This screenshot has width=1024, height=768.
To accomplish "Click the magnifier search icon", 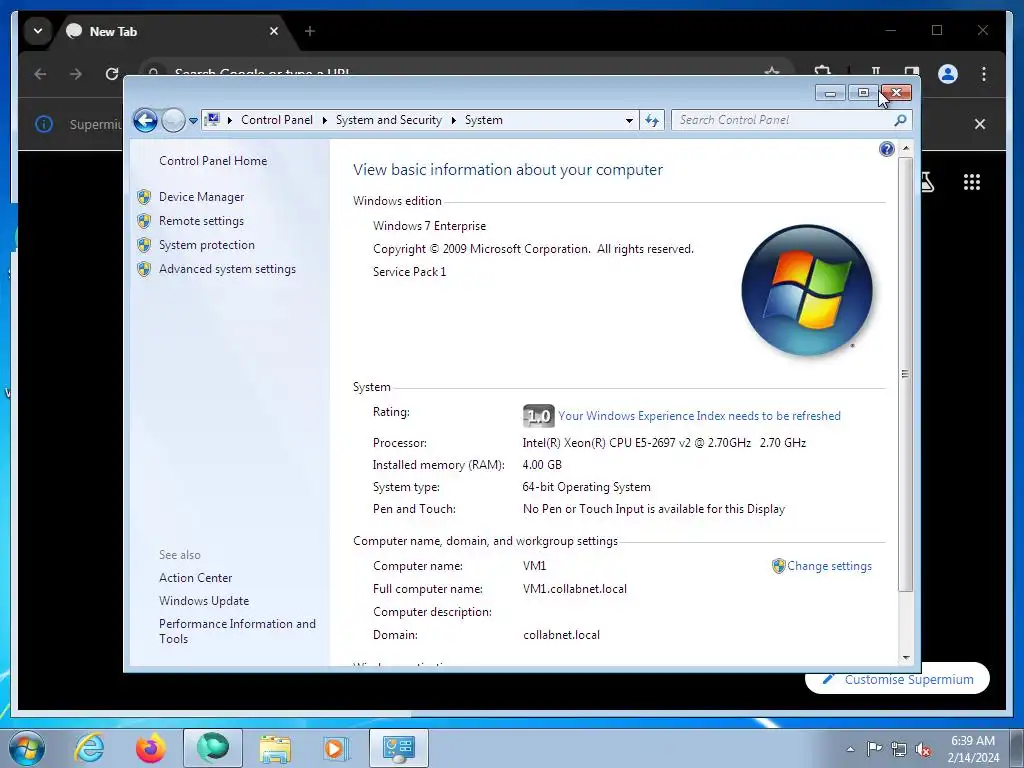I will pos(901,120).
